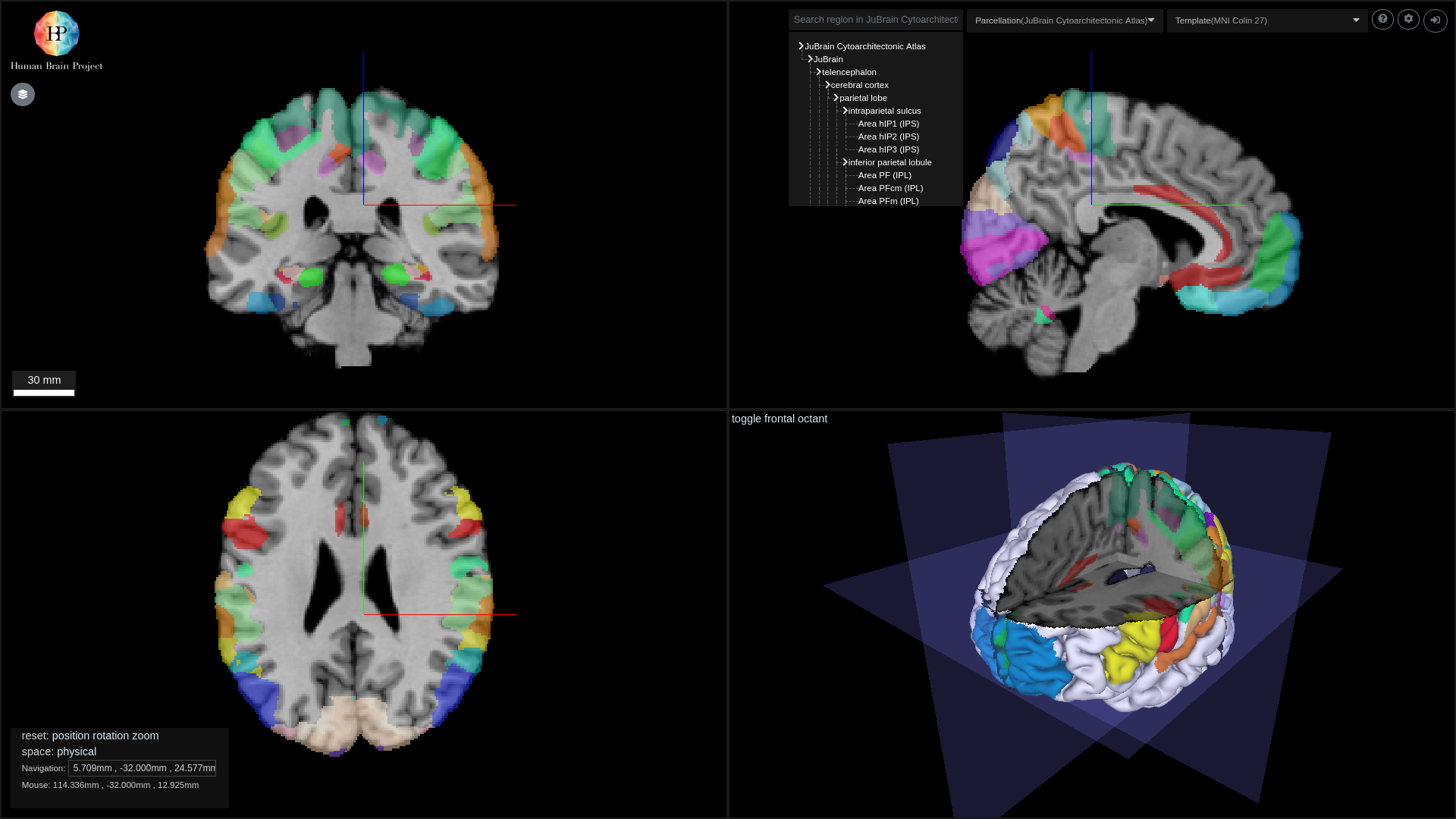Collapse the intraparietal sulcus branch
1456x819 pixels.
click(x=845, y=110)
